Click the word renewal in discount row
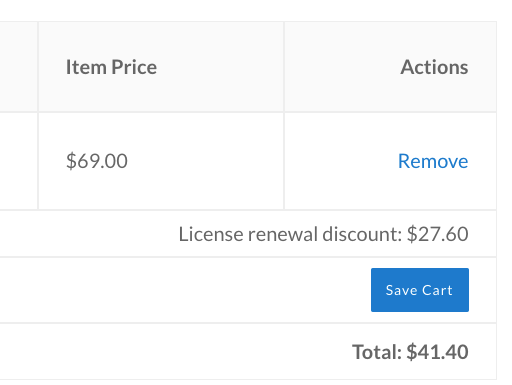 click(283, 234)
